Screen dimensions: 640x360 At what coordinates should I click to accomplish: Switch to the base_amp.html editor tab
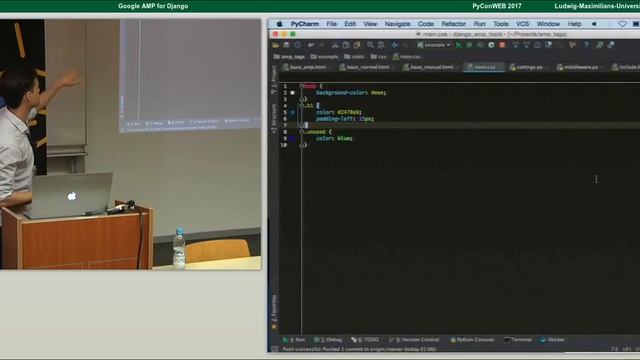[x=307, y=67]
